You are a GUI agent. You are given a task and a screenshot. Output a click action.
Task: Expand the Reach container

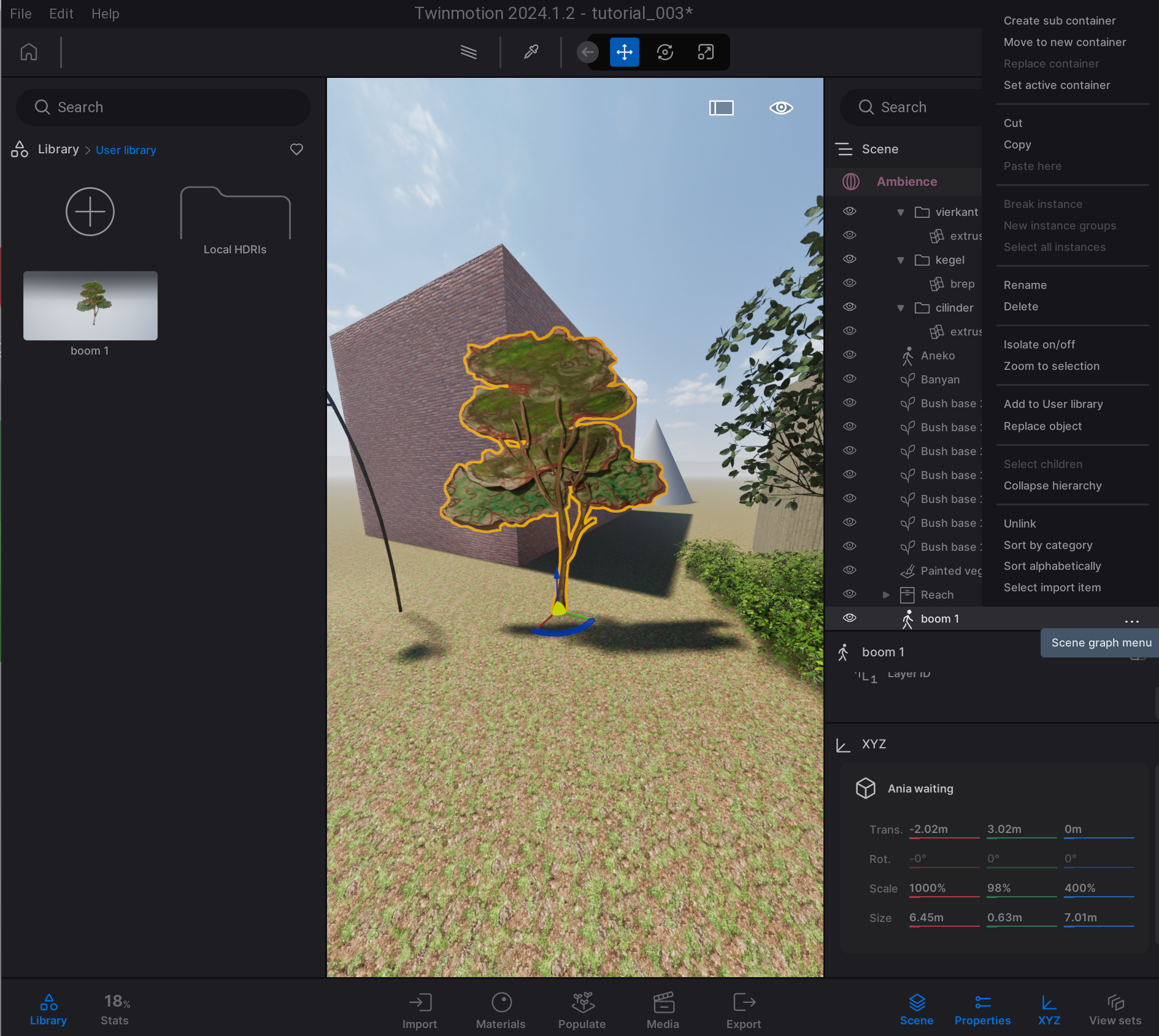(x=885, y=595)
